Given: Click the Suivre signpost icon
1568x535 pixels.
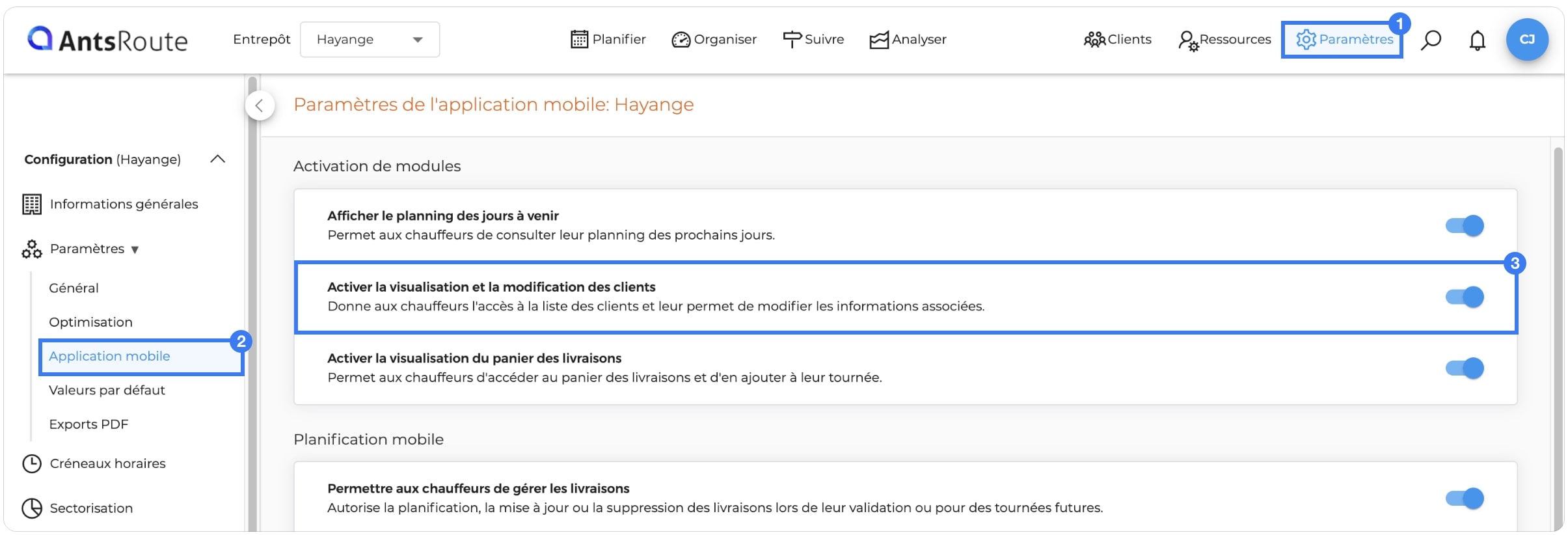Looking at the screenshot, I should [792, 40].
